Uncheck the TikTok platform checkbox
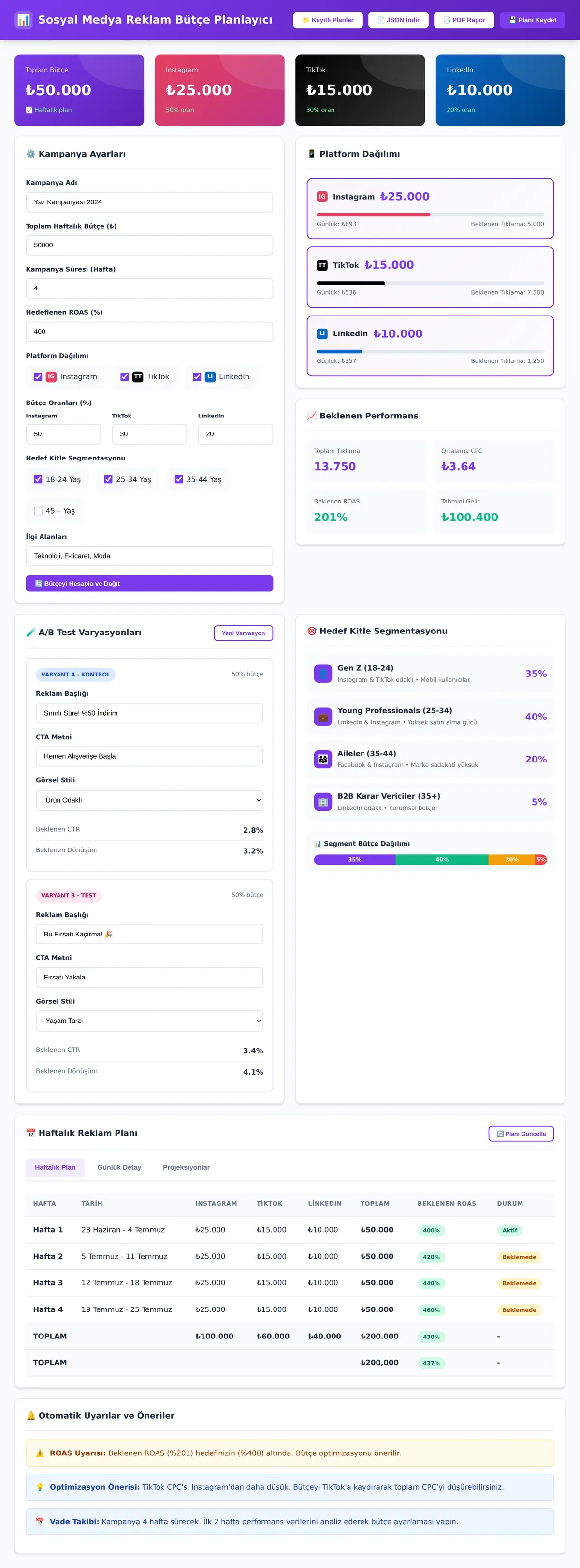The width and height of the screenshot is (580, 1568). (124, 377)
